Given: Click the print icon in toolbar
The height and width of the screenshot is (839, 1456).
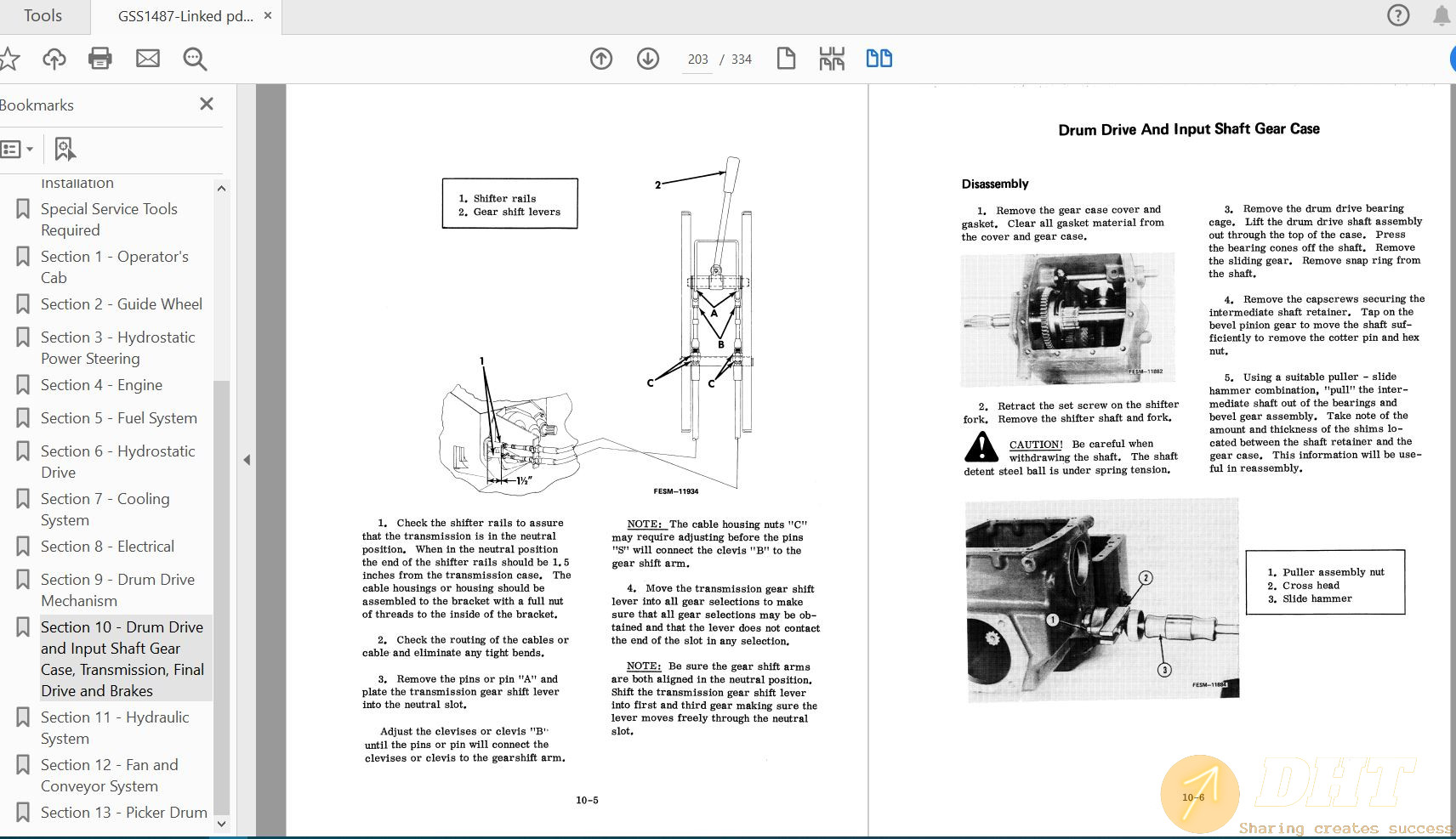Looking at the screenshot, I should click(x=100, y=59).
